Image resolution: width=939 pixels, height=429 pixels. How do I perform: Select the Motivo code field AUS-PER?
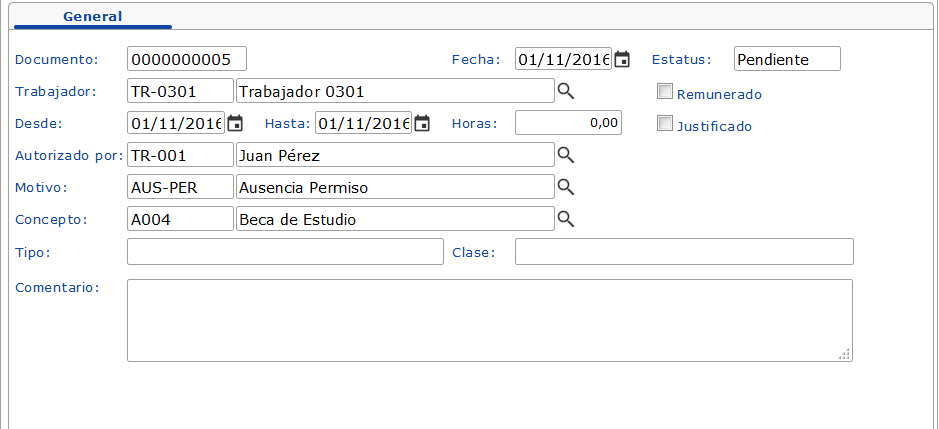coord(180,187)
